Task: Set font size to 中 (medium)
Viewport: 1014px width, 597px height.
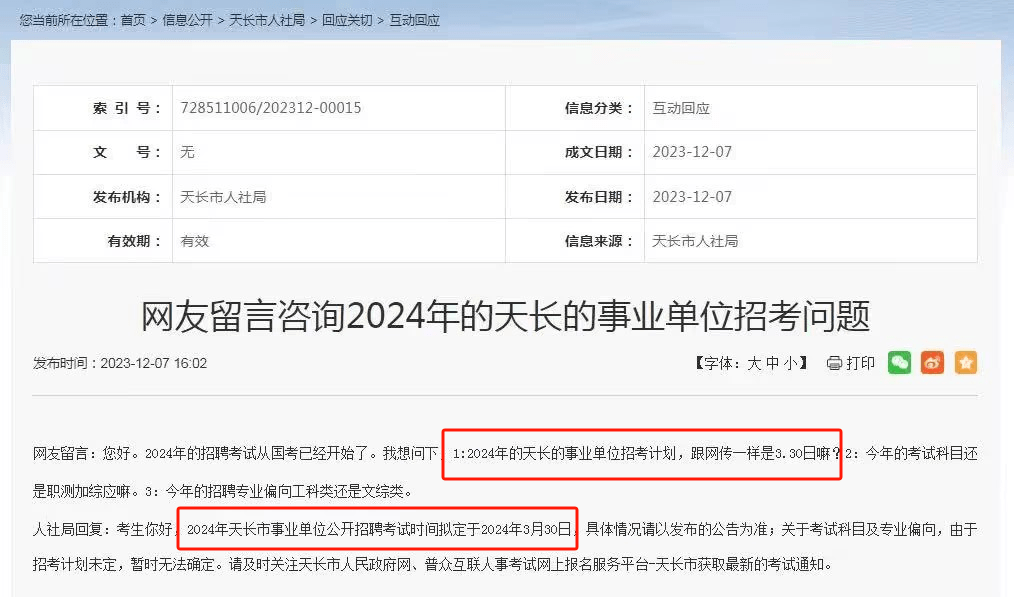Action: click(x=772, y=363)
